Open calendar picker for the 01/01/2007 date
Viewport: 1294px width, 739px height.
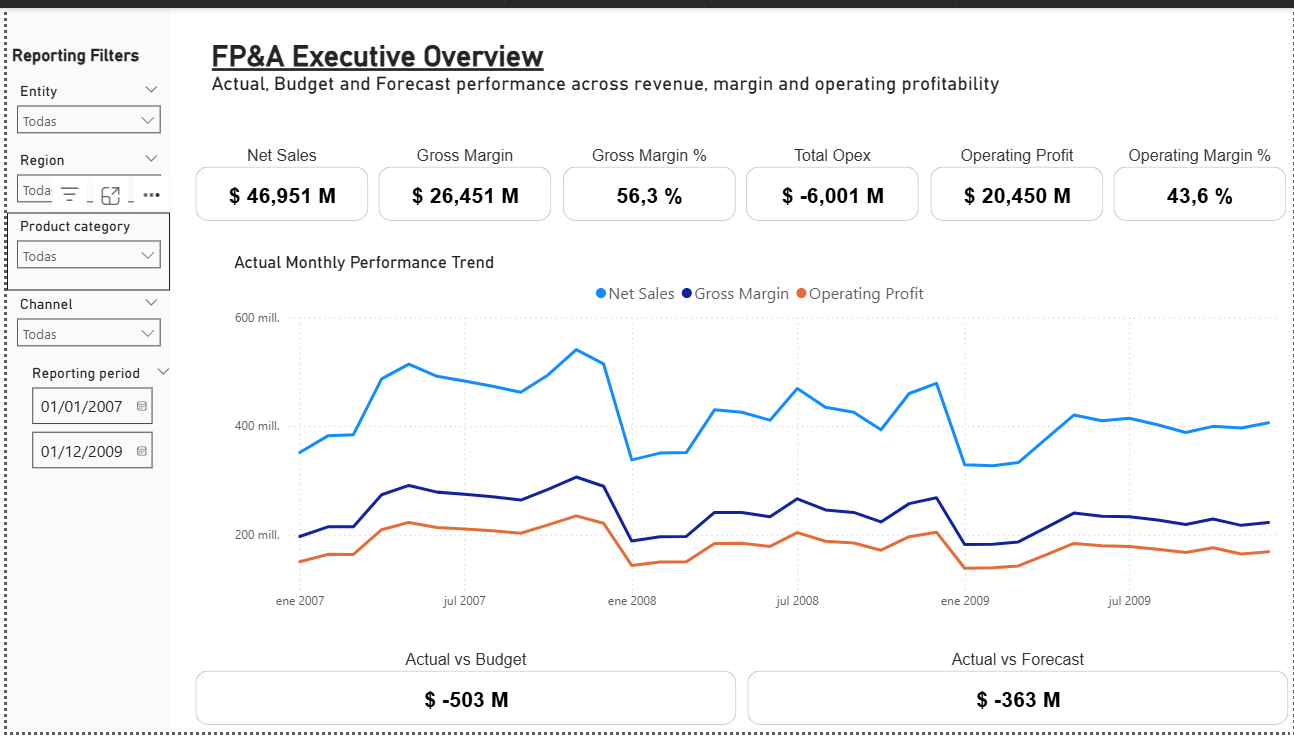(x=140, y=405)
